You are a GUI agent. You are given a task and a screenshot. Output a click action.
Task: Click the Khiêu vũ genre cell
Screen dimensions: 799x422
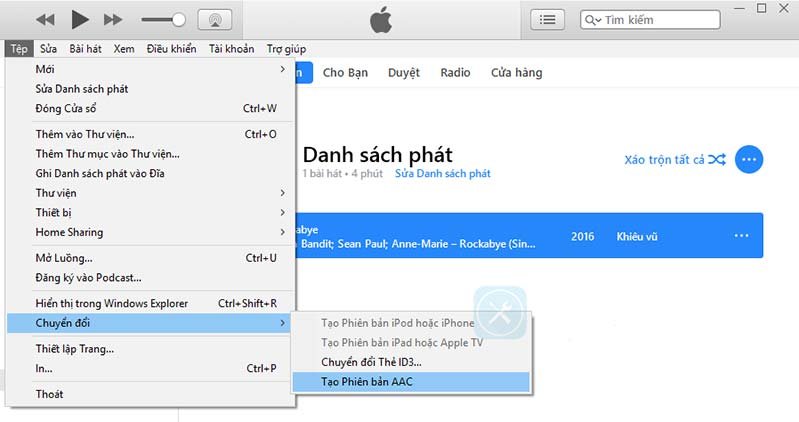point(637,237)
